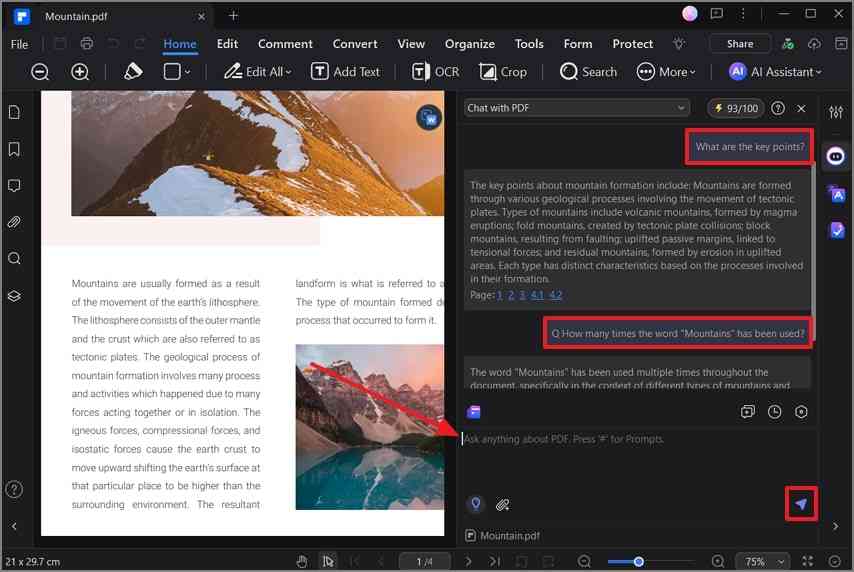Click the chat history clock icon

coord(774,412)
